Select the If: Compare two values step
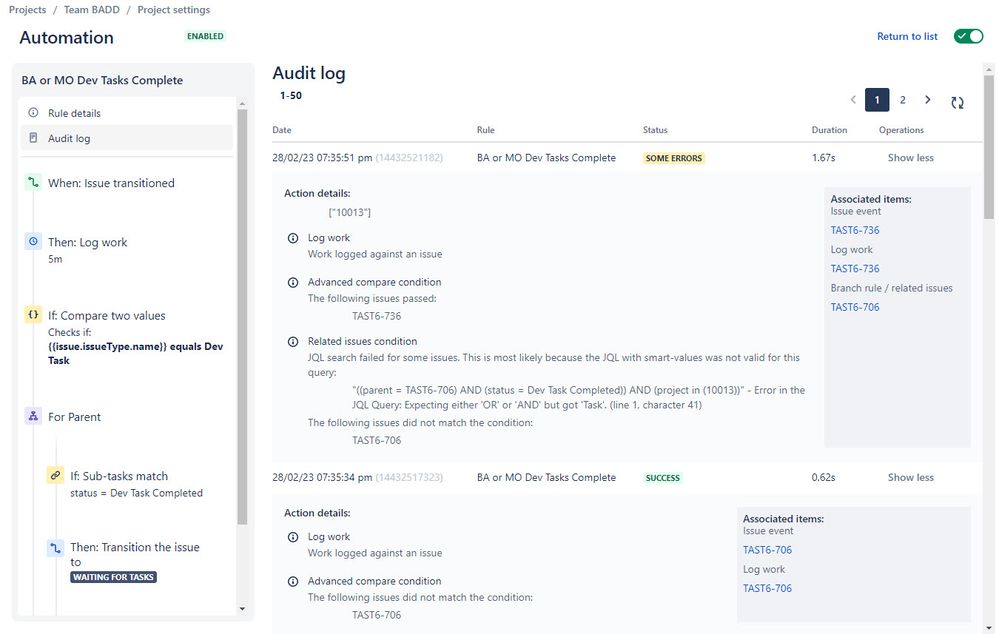Viewport: 999px width, 634px height. (x=106, y=315)
